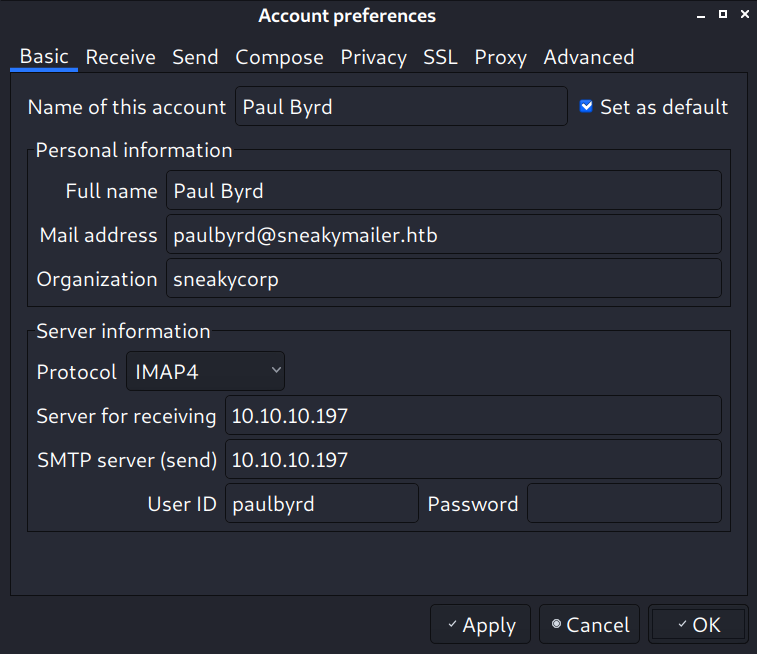Select the Organization input field
The height and width of the screenshot is (654, 757).
click(442, 279)
